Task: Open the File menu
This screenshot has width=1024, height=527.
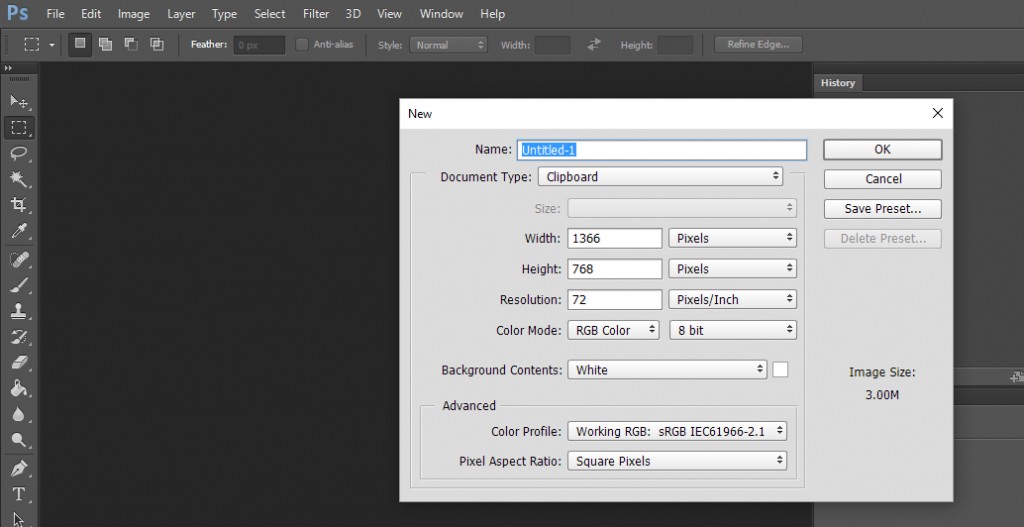Action: click(56, 13)
